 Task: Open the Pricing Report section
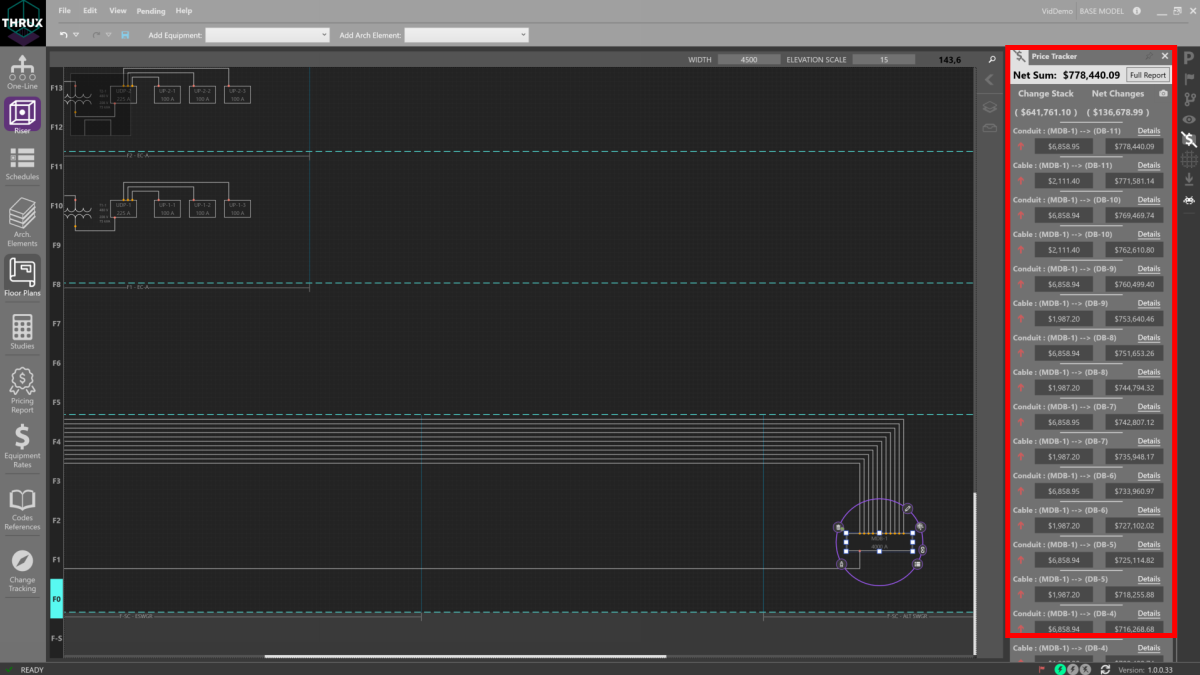point(22,388)
